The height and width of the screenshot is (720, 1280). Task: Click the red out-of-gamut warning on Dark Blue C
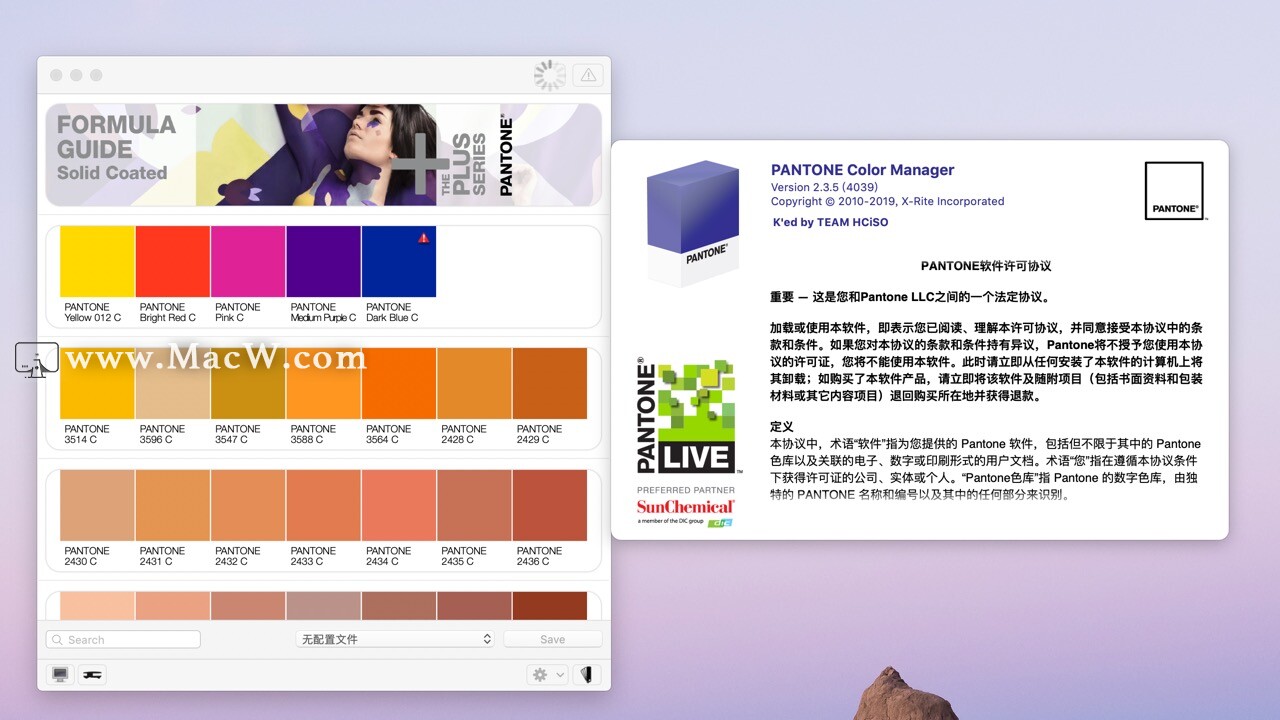424,238
